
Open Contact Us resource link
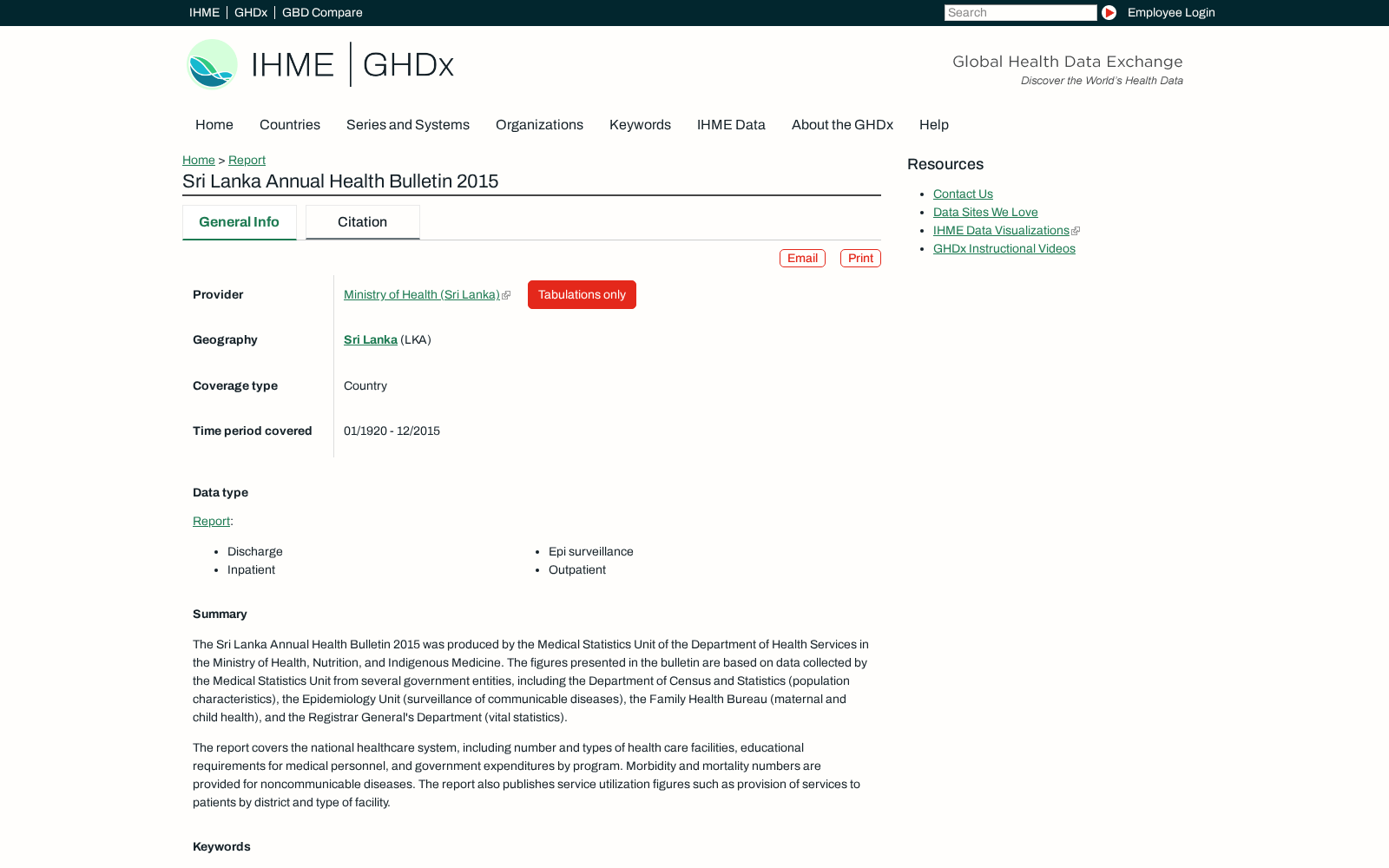963,194
